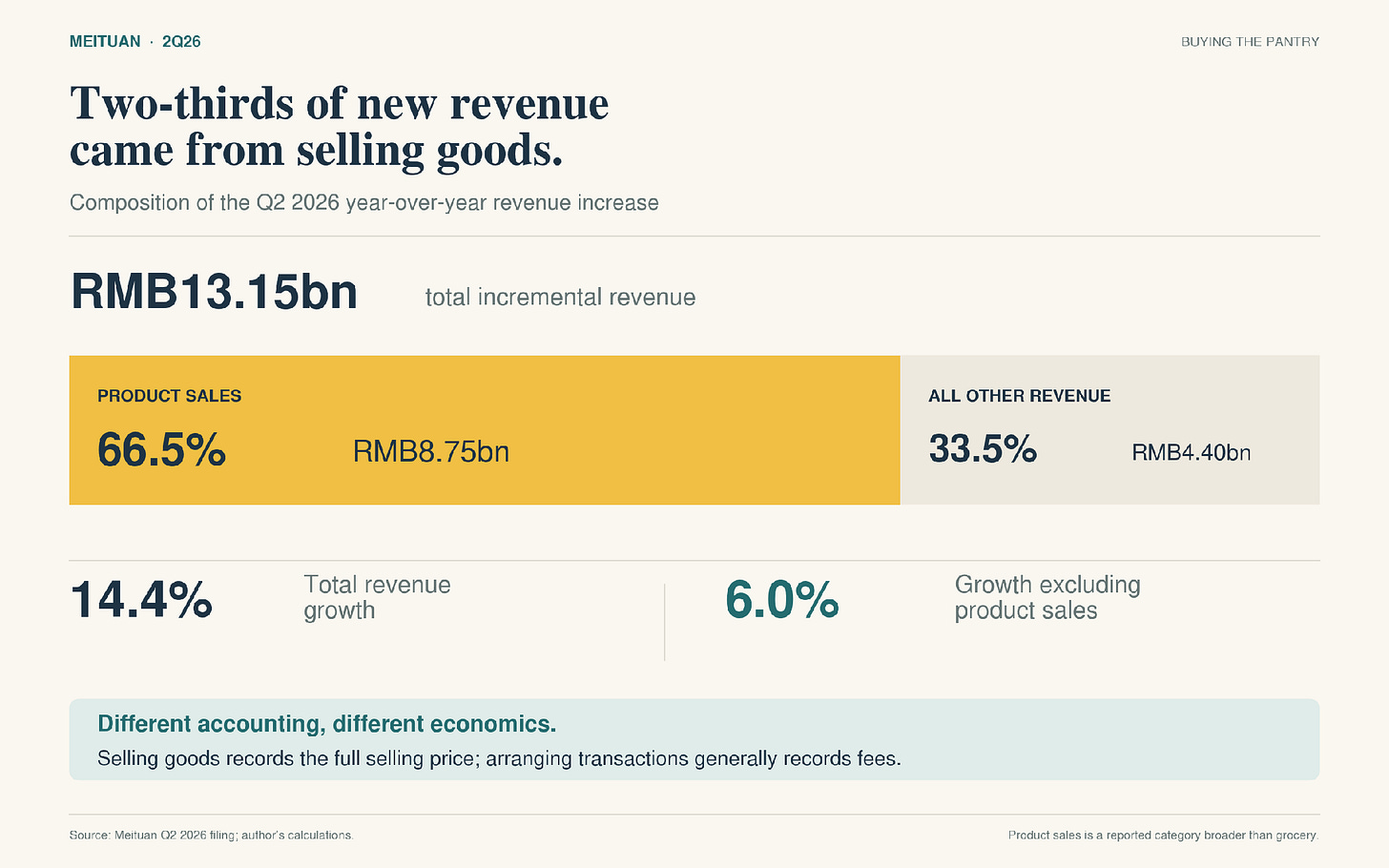
Task: Click the 'Total revenue growth' label
Action: click(x=377, y=598)
